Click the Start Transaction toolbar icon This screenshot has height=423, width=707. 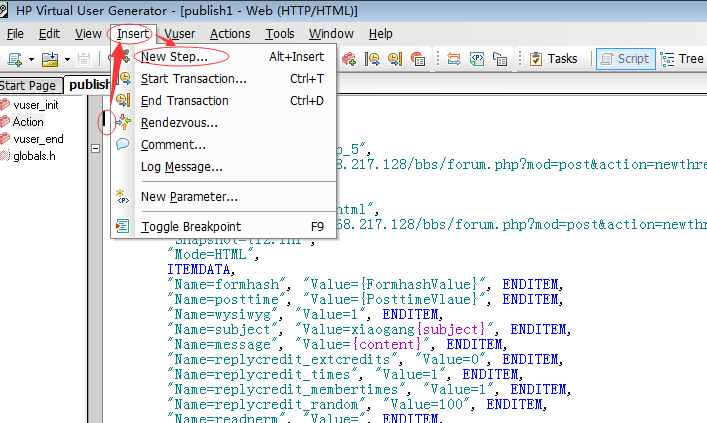pyautogui.click(x=372, y=59)
